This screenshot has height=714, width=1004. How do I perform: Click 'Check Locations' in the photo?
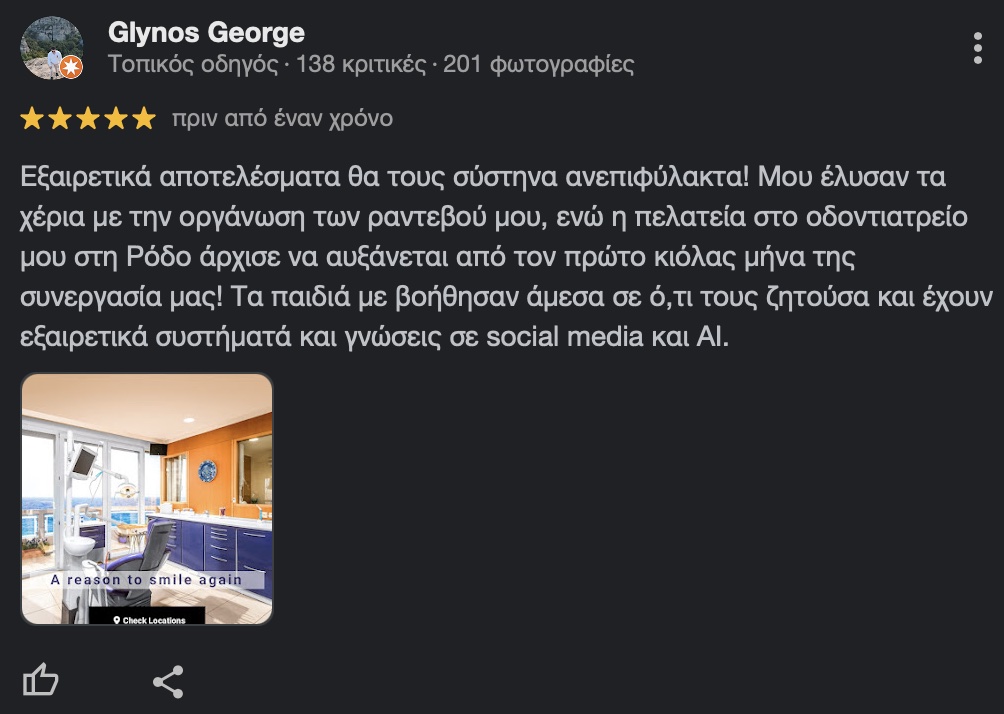[149, 620]
